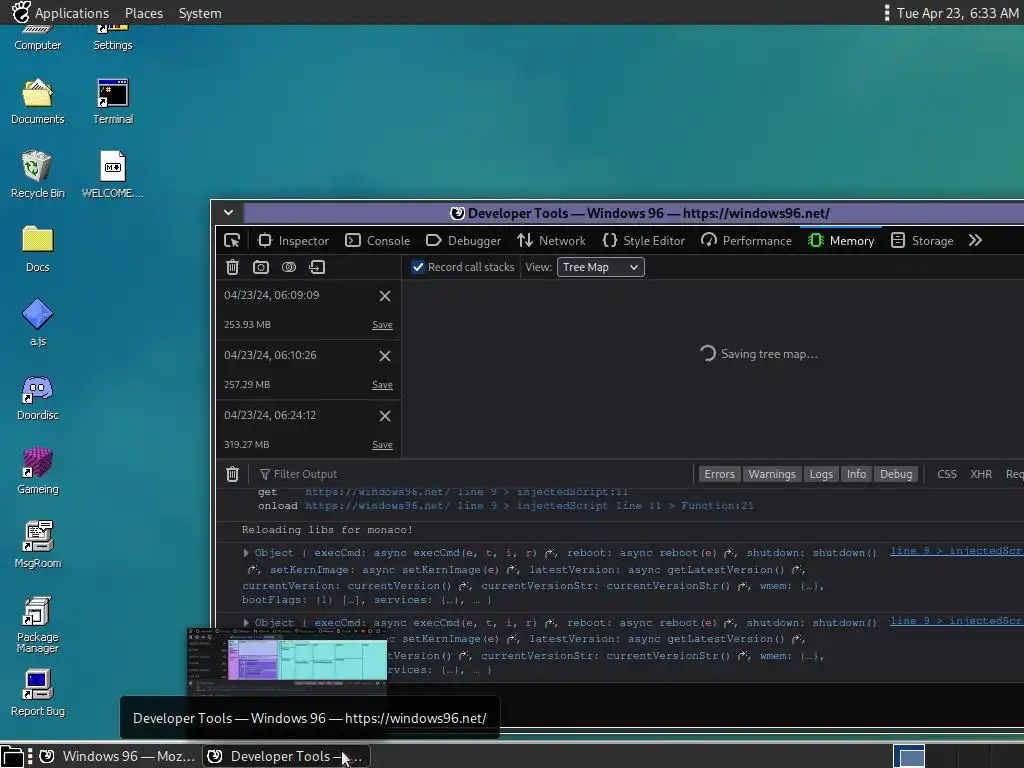
Task: Launch the Terminal desktop icon
Action: coord(112,101)
